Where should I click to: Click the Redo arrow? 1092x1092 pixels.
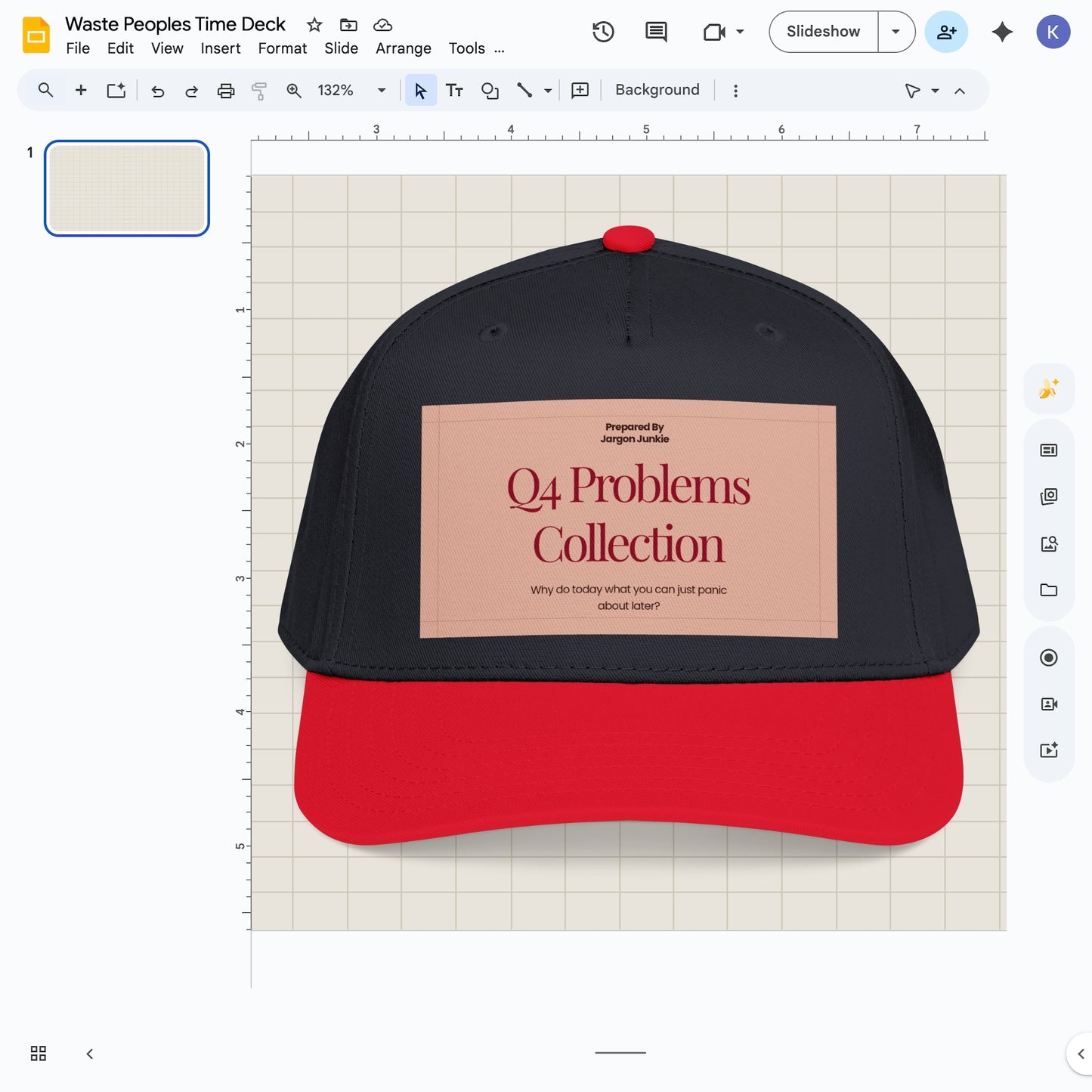191,91
